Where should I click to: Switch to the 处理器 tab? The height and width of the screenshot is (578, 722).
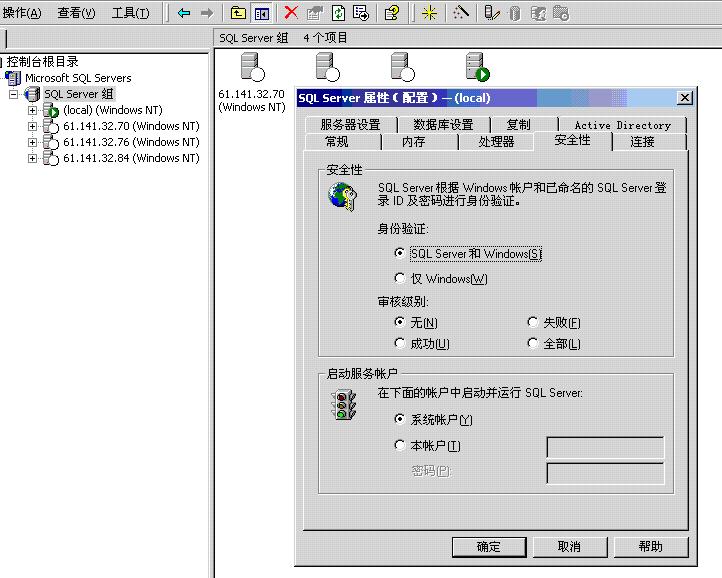(496, 142)
